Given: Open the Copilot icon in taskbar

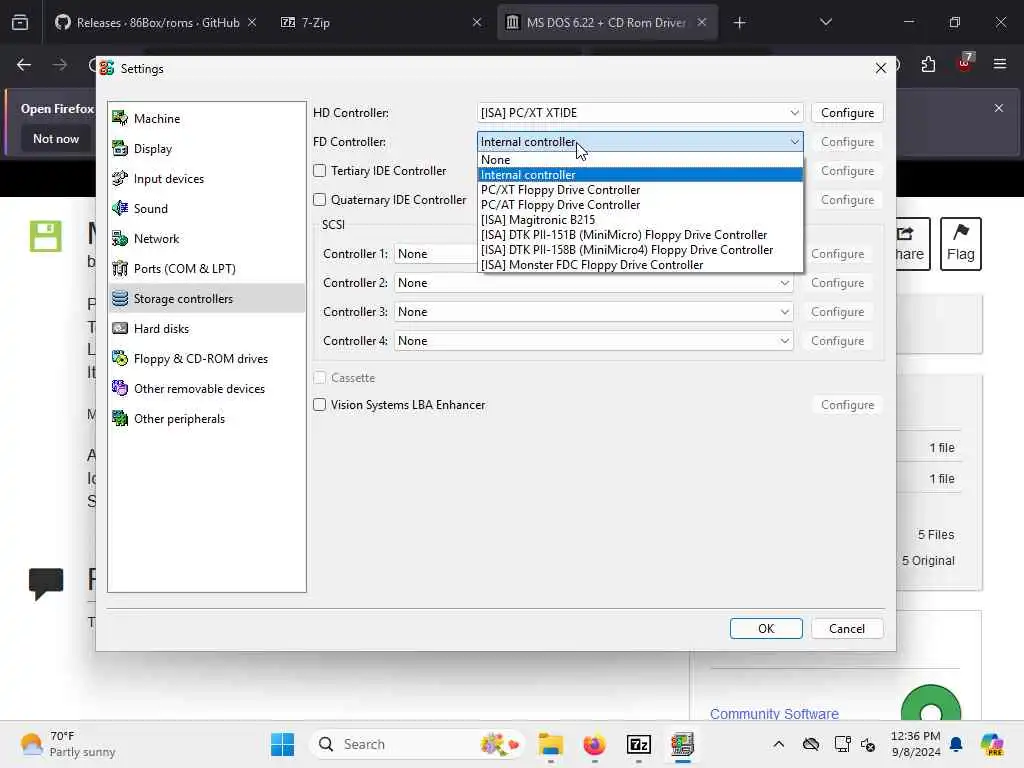Looking at the screenshot, I should coord(991,744).
